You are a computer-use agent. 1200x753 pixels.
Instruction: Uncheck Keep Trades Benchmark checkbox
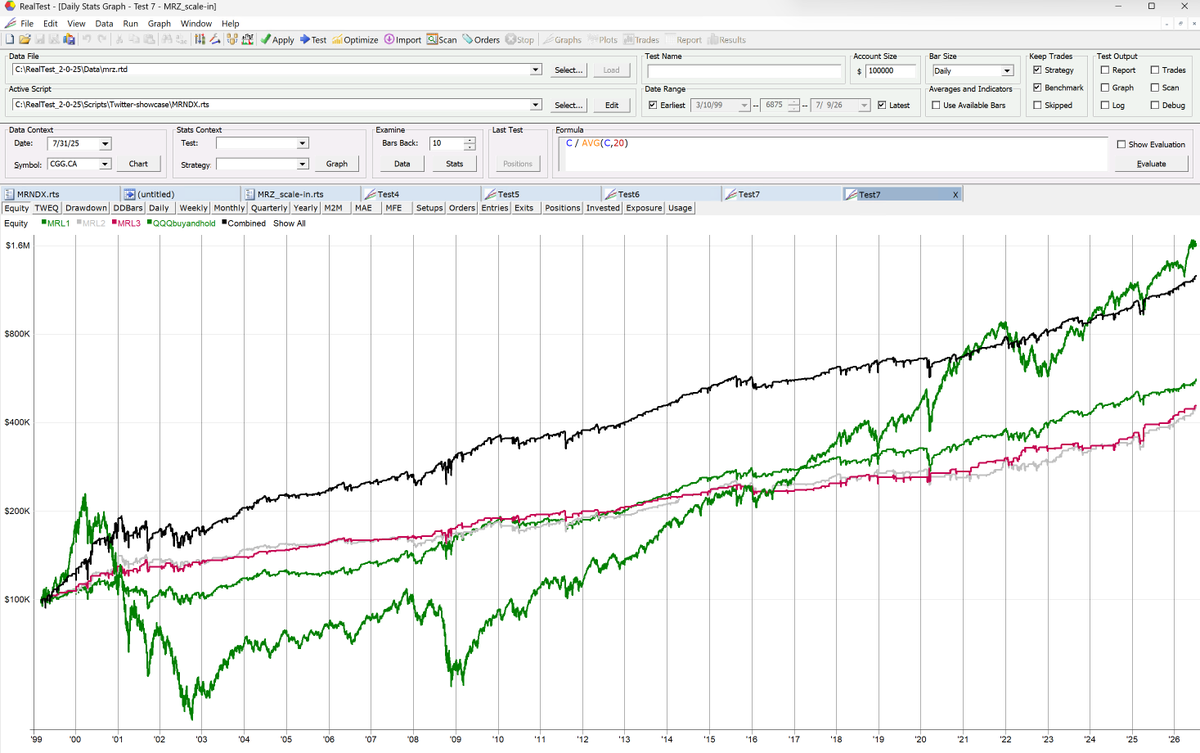(1038, 88)
